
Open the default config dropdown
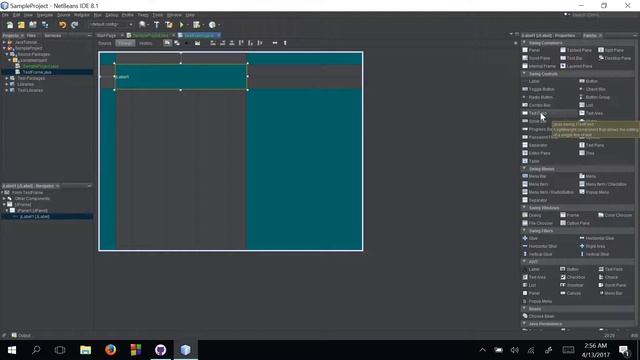coord(111,25)
